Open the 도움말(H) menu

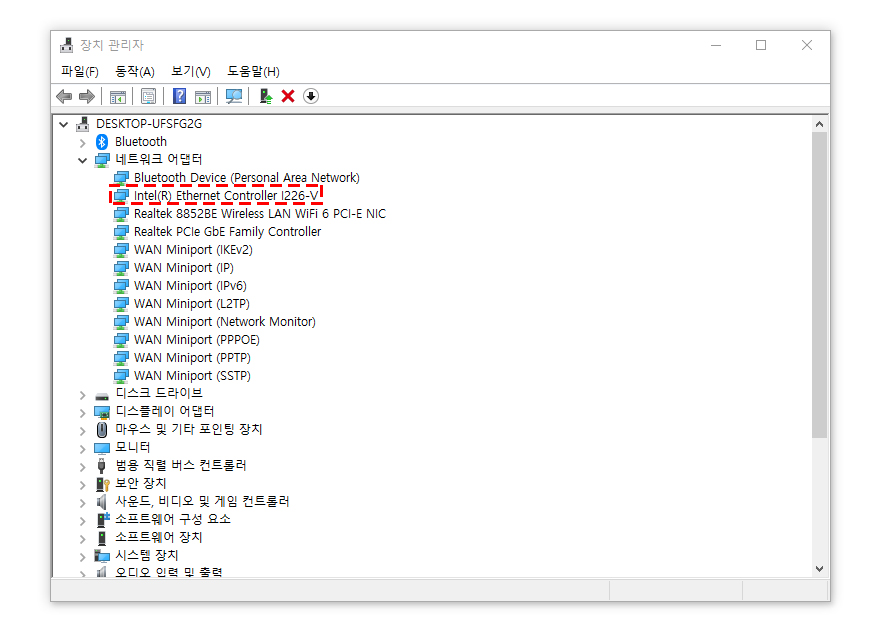tap(253, 71)
